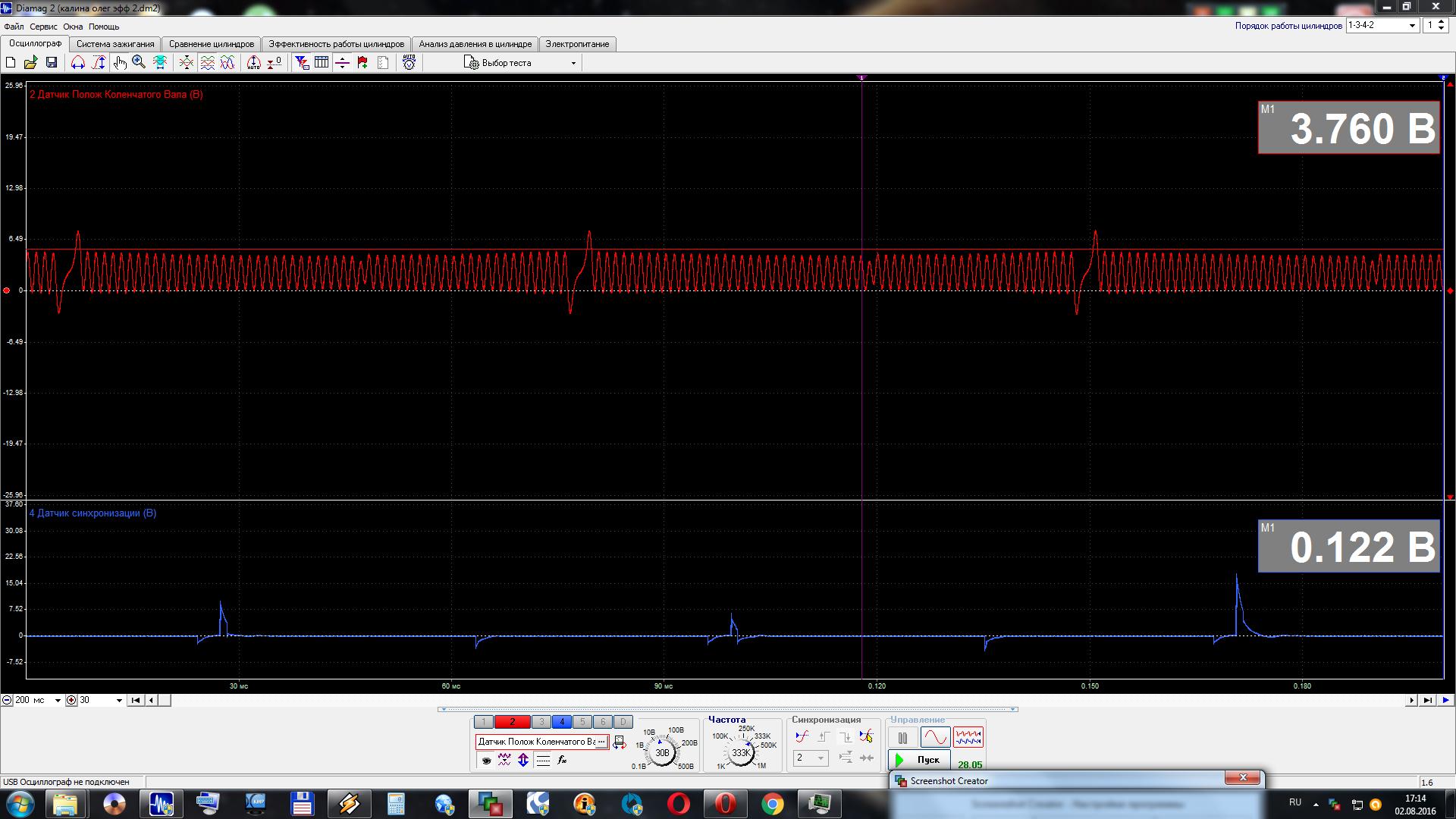Jump to the beginning of recording
Viewport: 1456px width, 819px height.
click(x=136, y=701)
